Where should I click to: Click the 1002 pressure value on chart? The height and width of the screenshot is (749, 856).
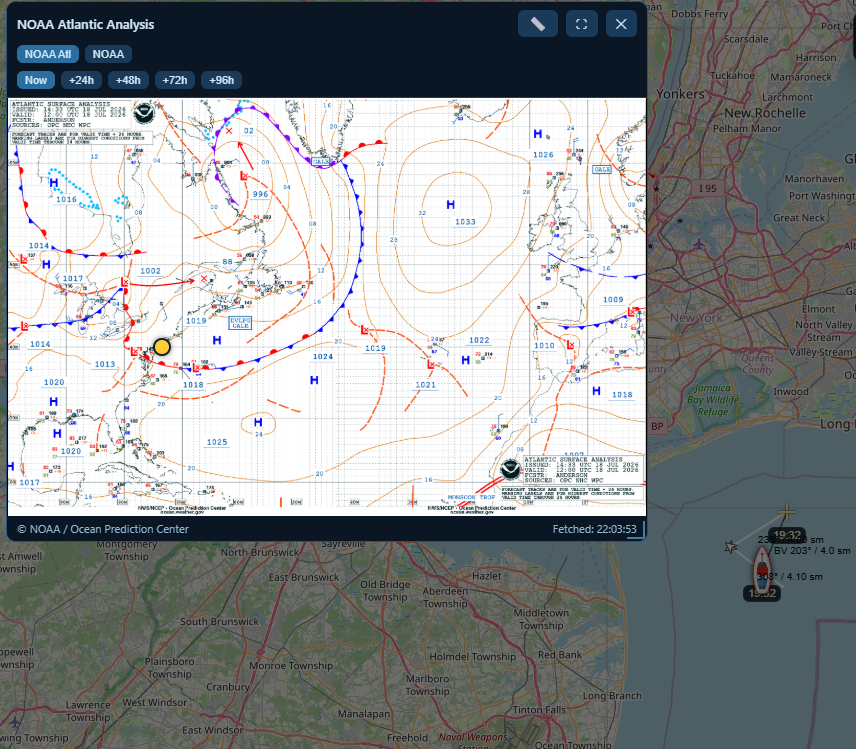click(150, 271)
